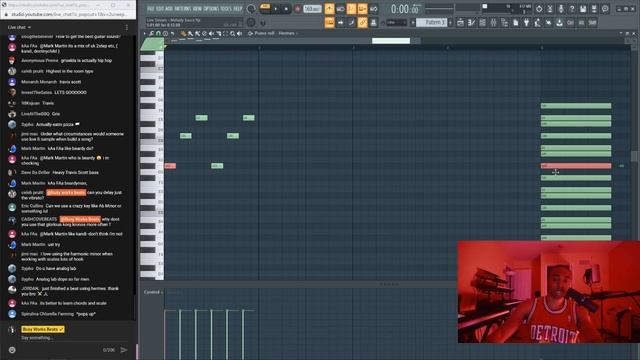Toggle recording countdown button
Image resolution: width=640 pixels, height=360 pixels.
[x=352, y=9]
